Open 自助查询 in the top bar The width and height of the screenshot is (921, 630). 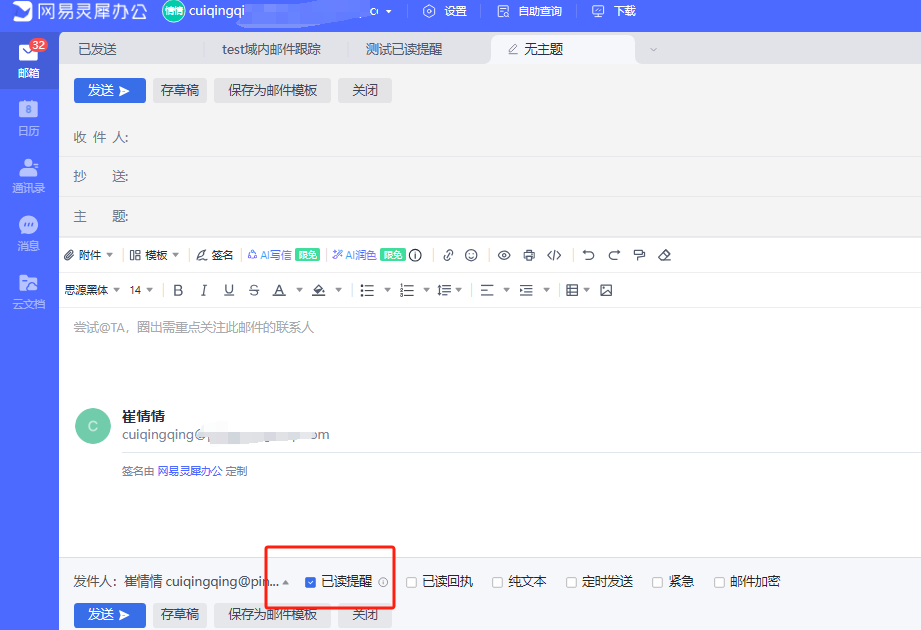[529, 11]
